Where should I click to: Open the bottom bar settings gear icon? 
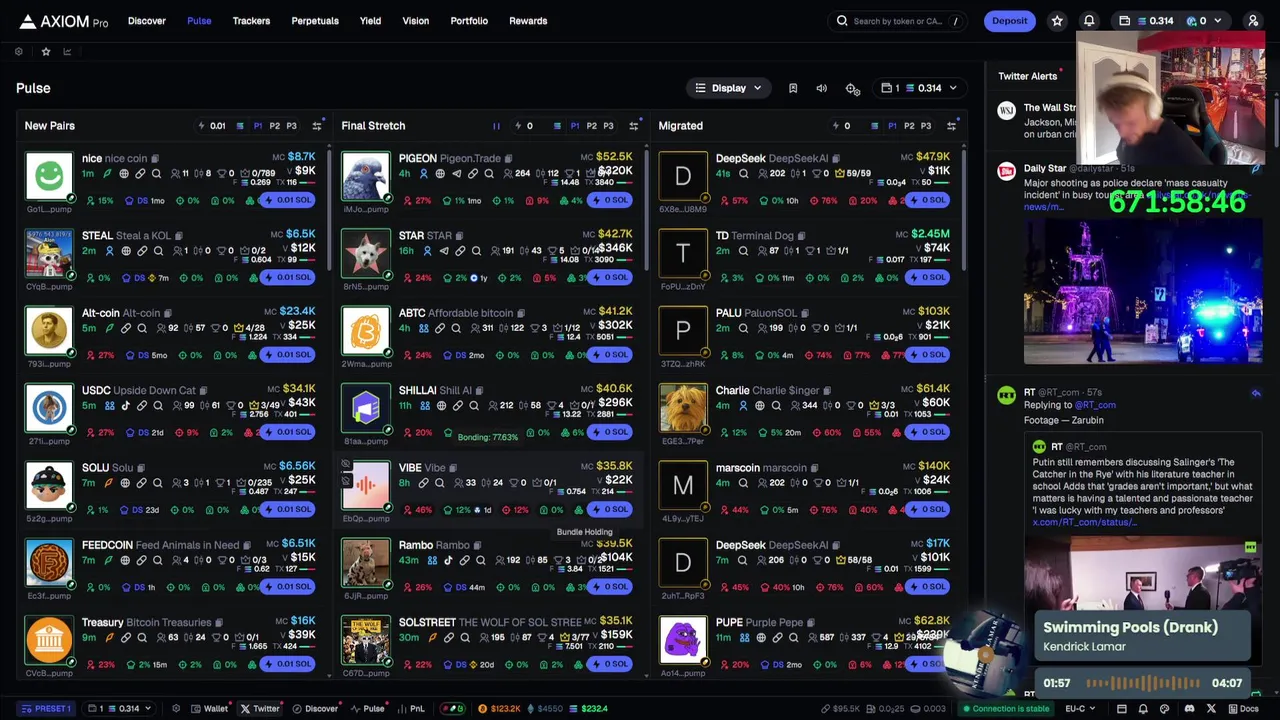[176, 709]
